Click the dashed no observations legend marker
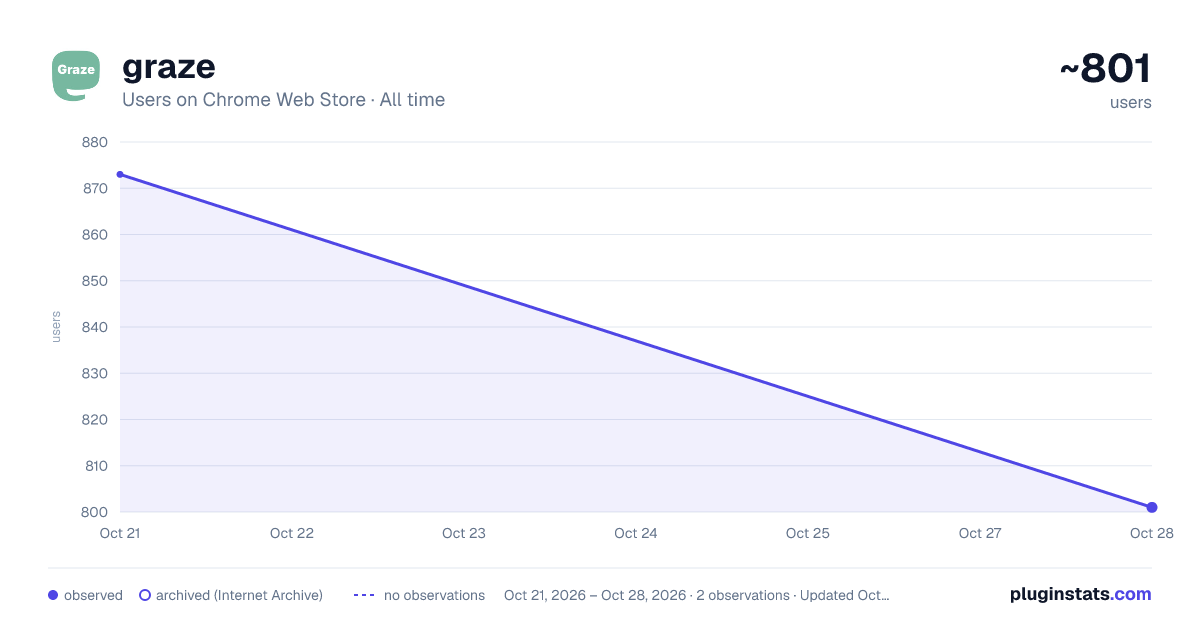 (x=364, y=595)
